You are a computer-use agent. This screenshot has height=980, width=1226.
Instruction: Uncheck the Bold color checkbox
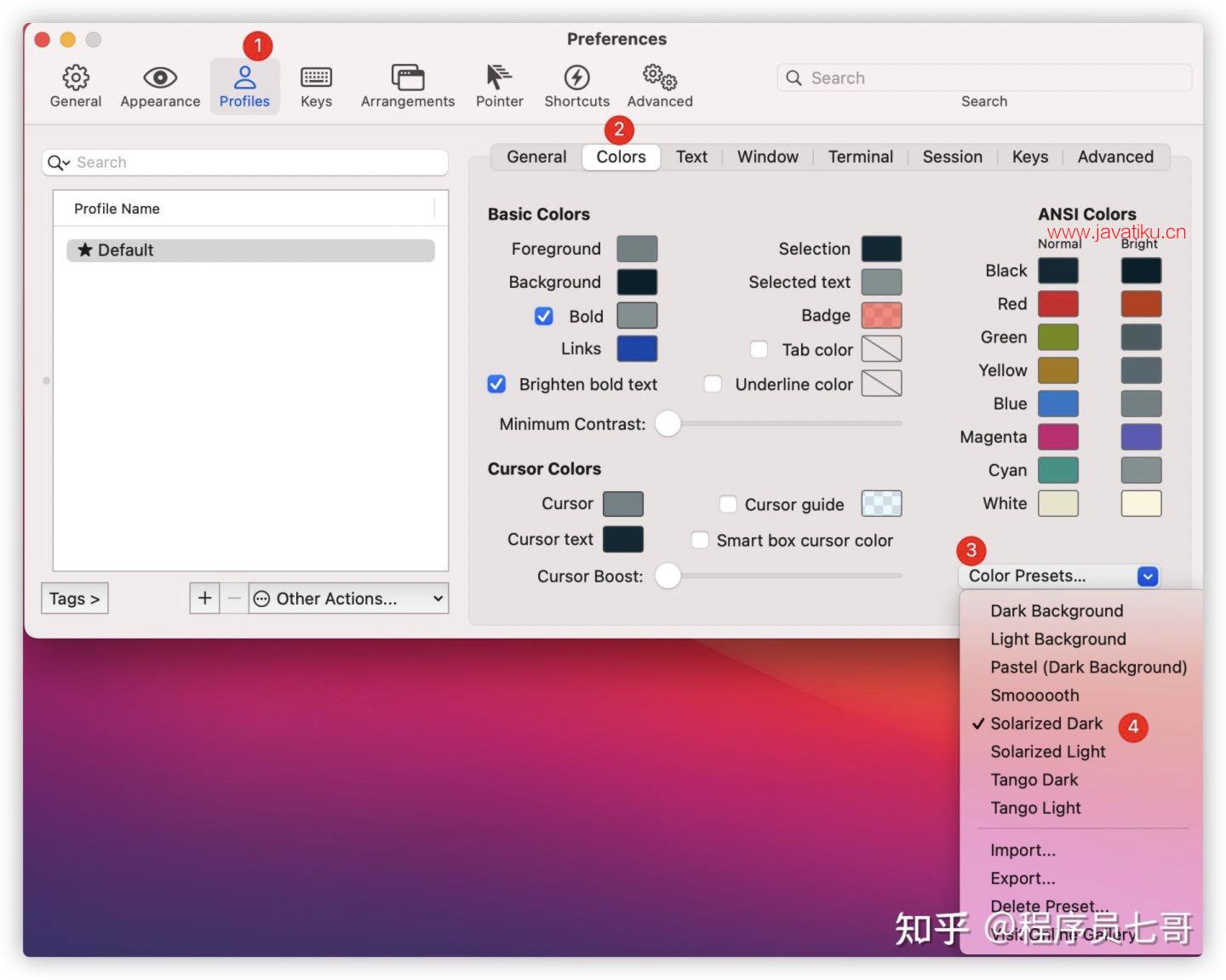(544, 316)
